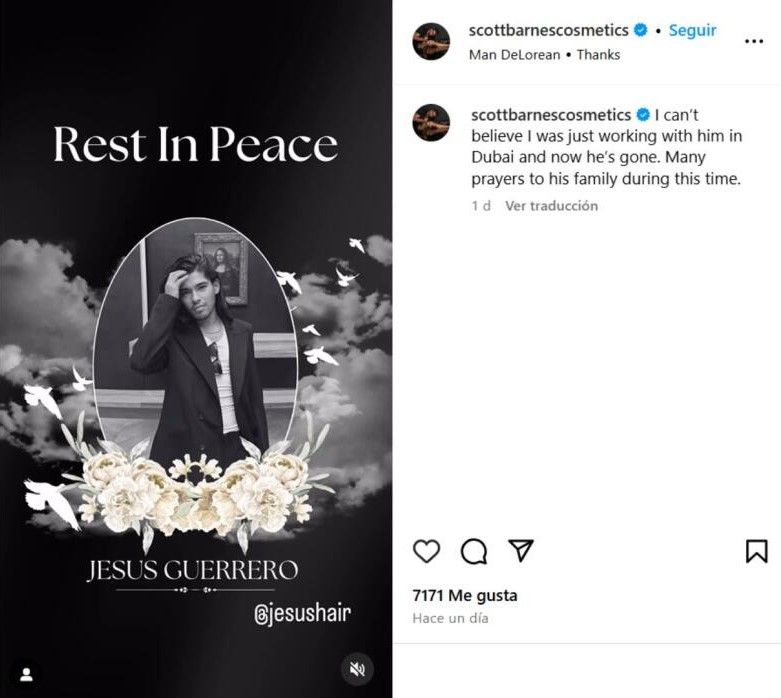
Task: Unmute video with speaker icon
Action: point(357,669)
